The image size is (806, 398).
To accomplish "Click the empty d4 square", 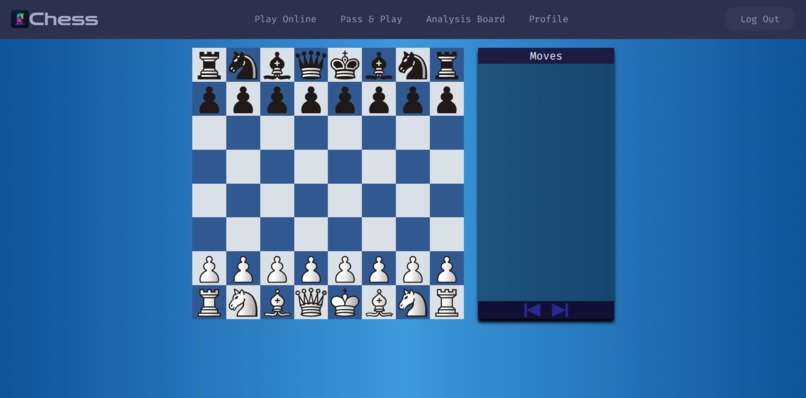I will coord(311,201).
